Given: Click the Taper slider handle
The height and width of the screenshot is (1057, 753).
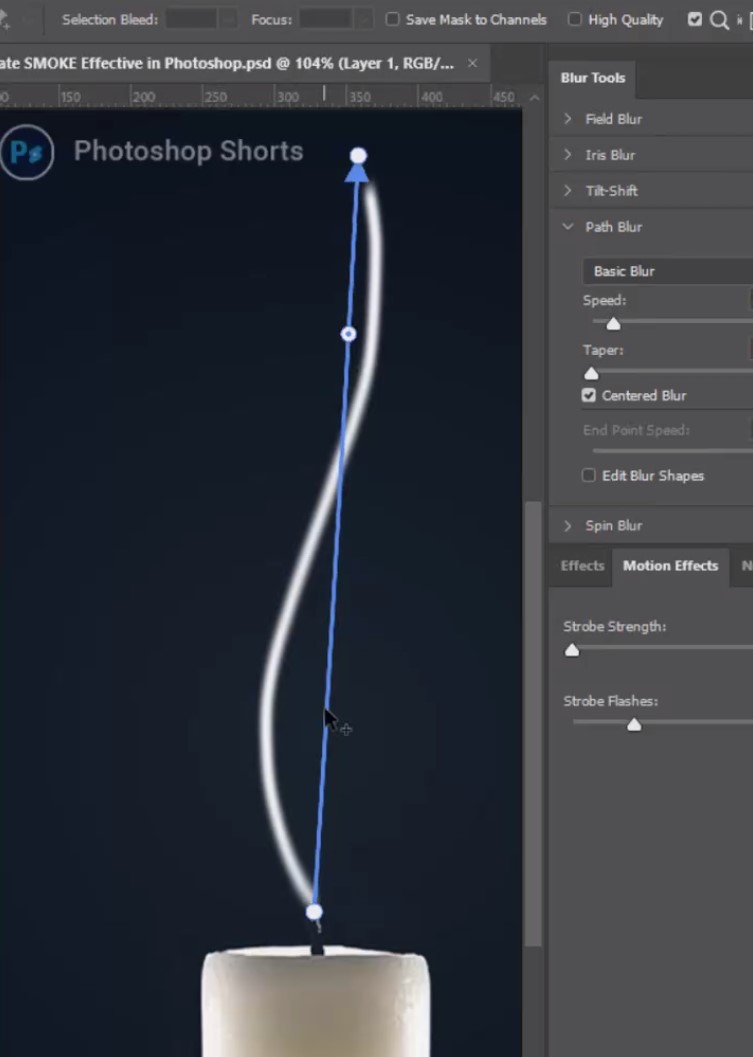Looking at the screenshot, I should [x=591, y=373].
